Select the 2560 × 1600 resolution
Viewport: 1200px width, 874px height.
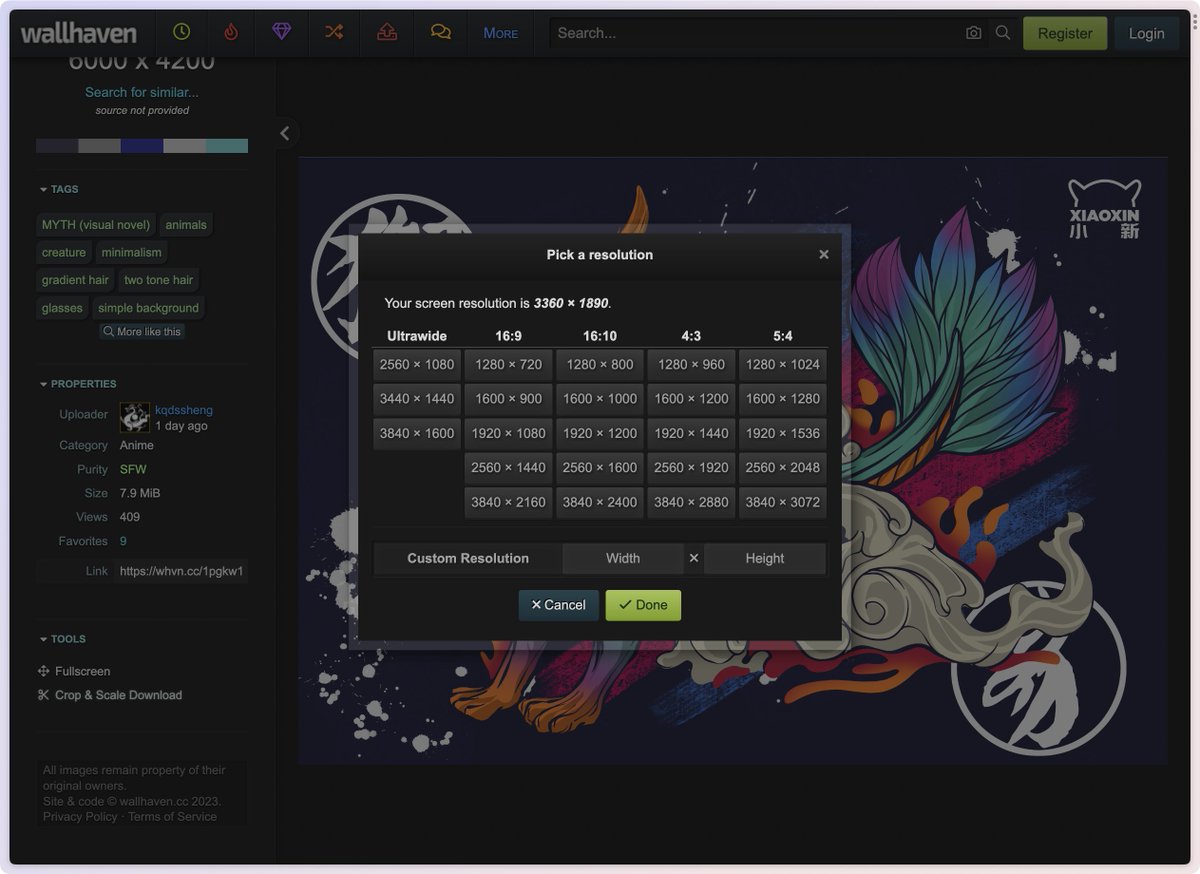tap(600, 467)
